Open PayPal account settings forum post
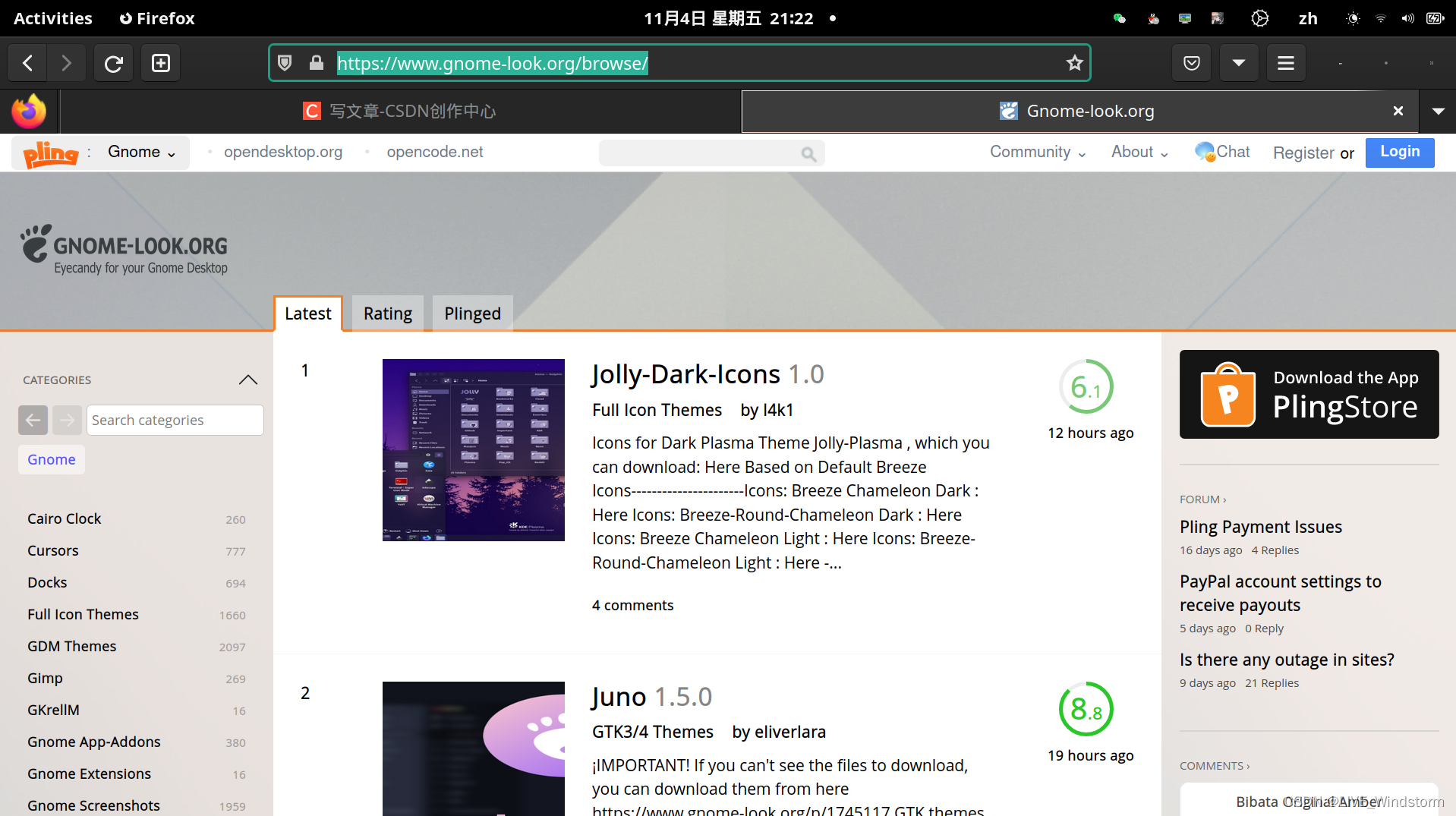This screenshot has width=1456, height=816. [x=1280, y=593]
